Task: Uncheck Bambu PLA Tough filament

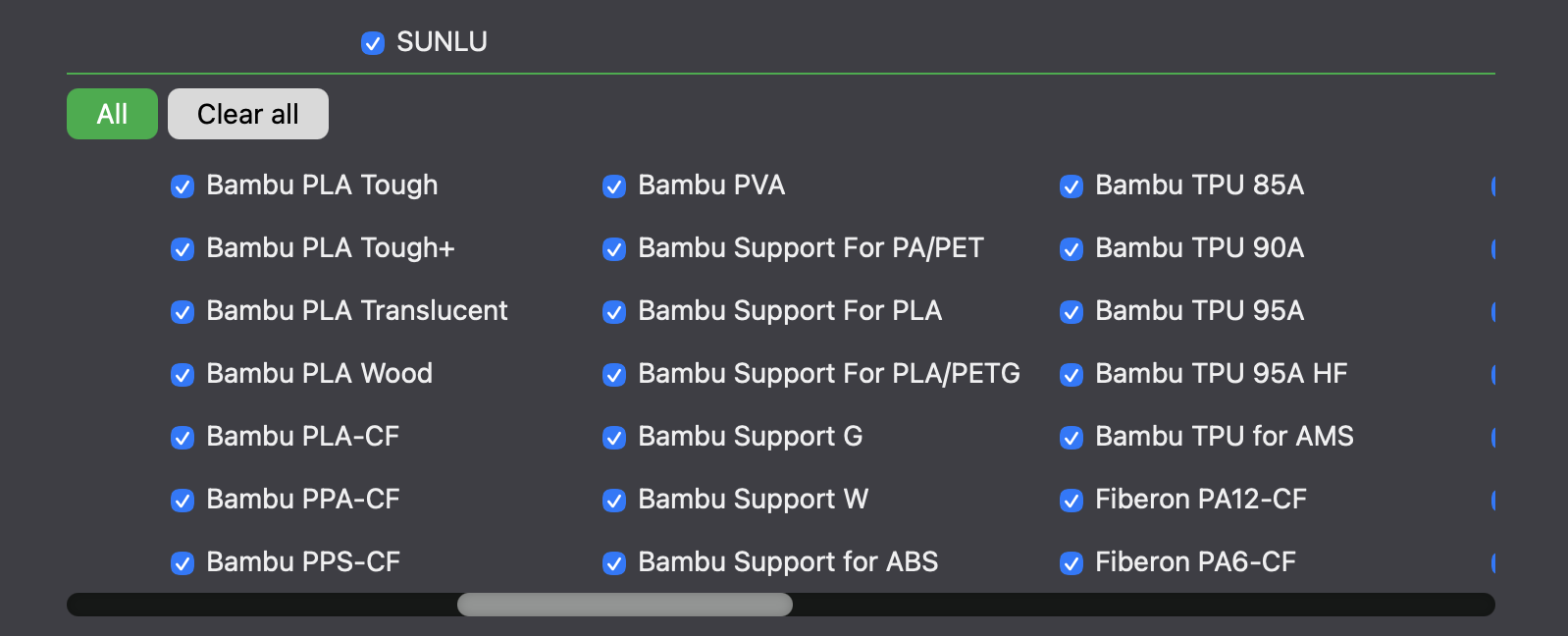Action: (x=183, y=186)
